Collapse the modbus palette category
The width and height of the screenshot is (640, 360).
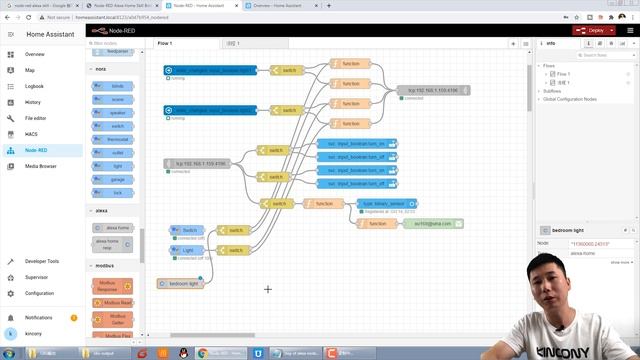pyautogui.click(x=91, y=266)
